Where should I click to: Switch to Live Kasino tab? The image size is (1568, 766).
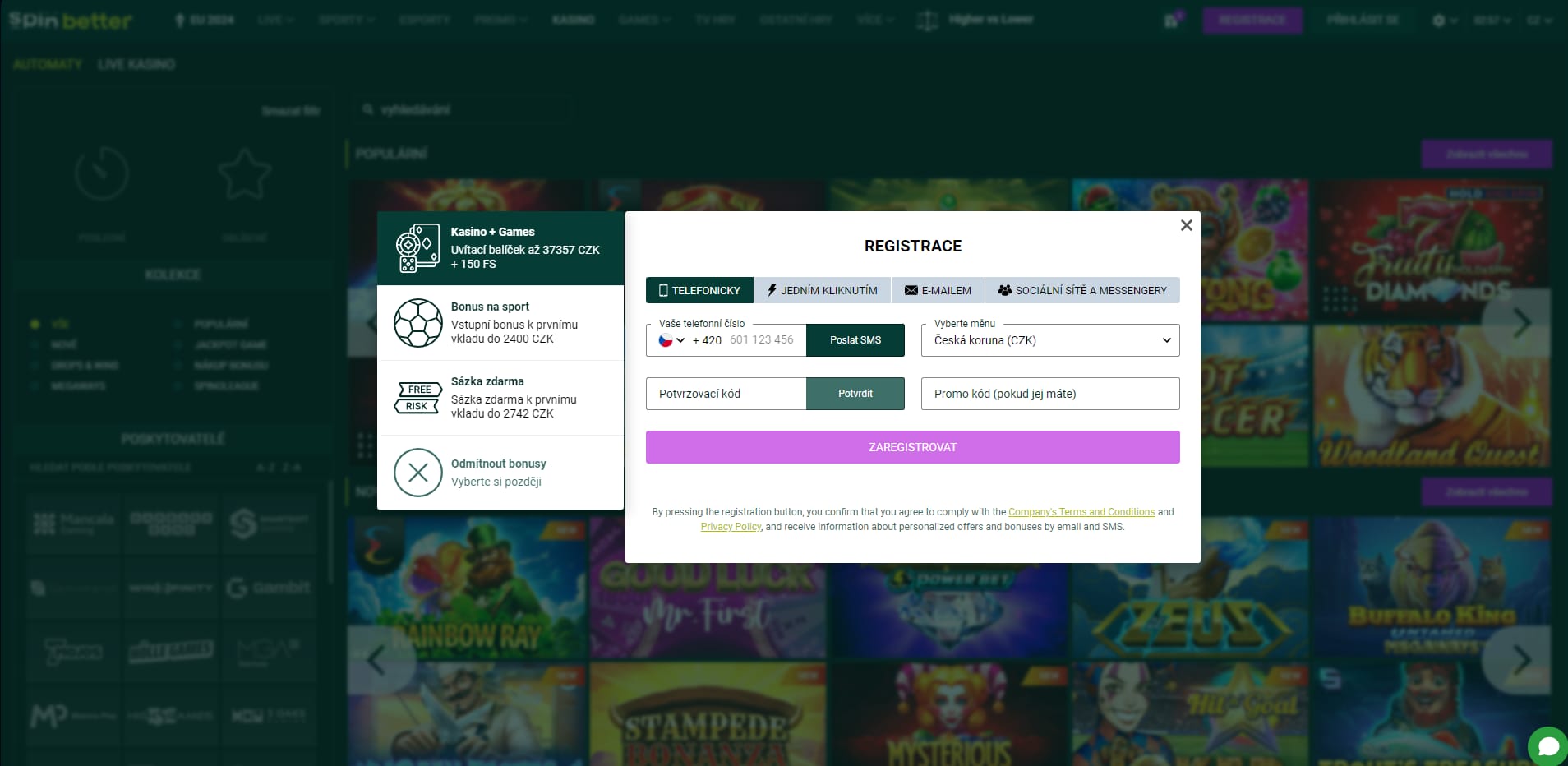click(136, 64)
